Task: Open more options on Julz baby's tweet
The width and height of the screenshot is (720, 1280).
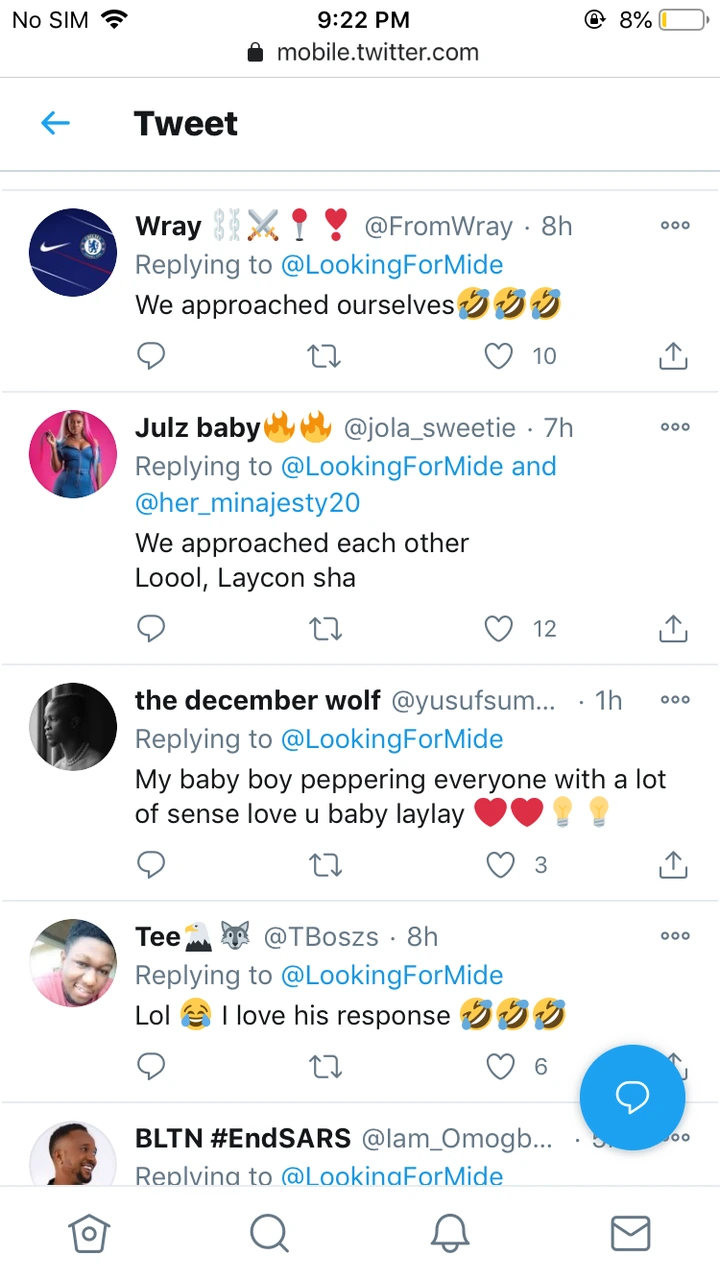Action: pos(675,427)
